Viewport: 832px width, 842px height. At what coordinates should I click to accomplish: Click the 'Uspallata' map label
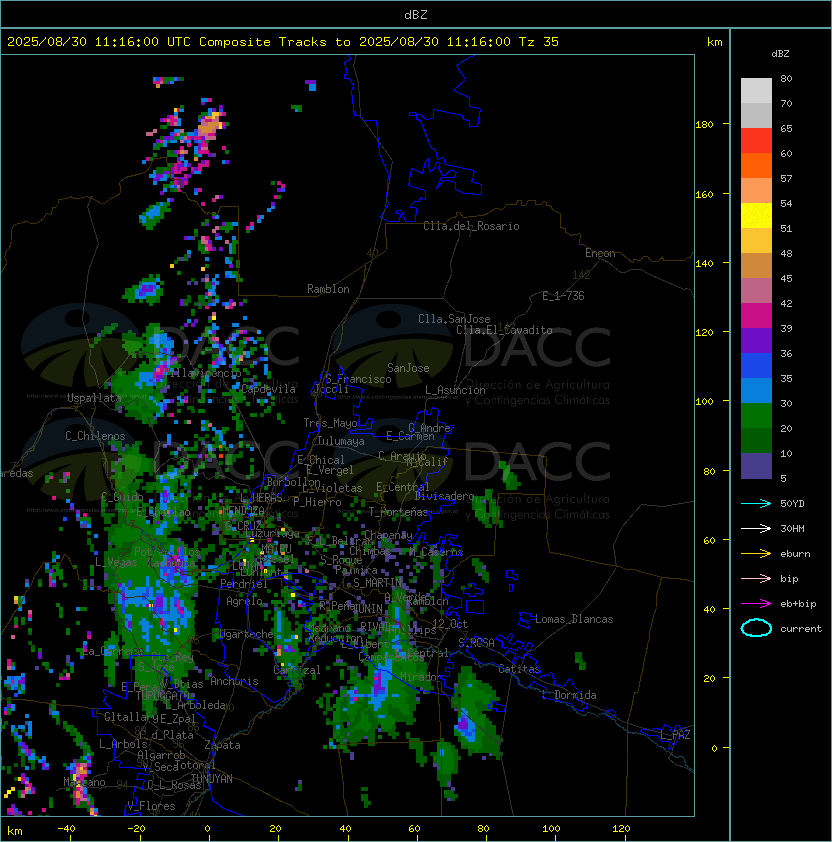(x=94, y=398)
